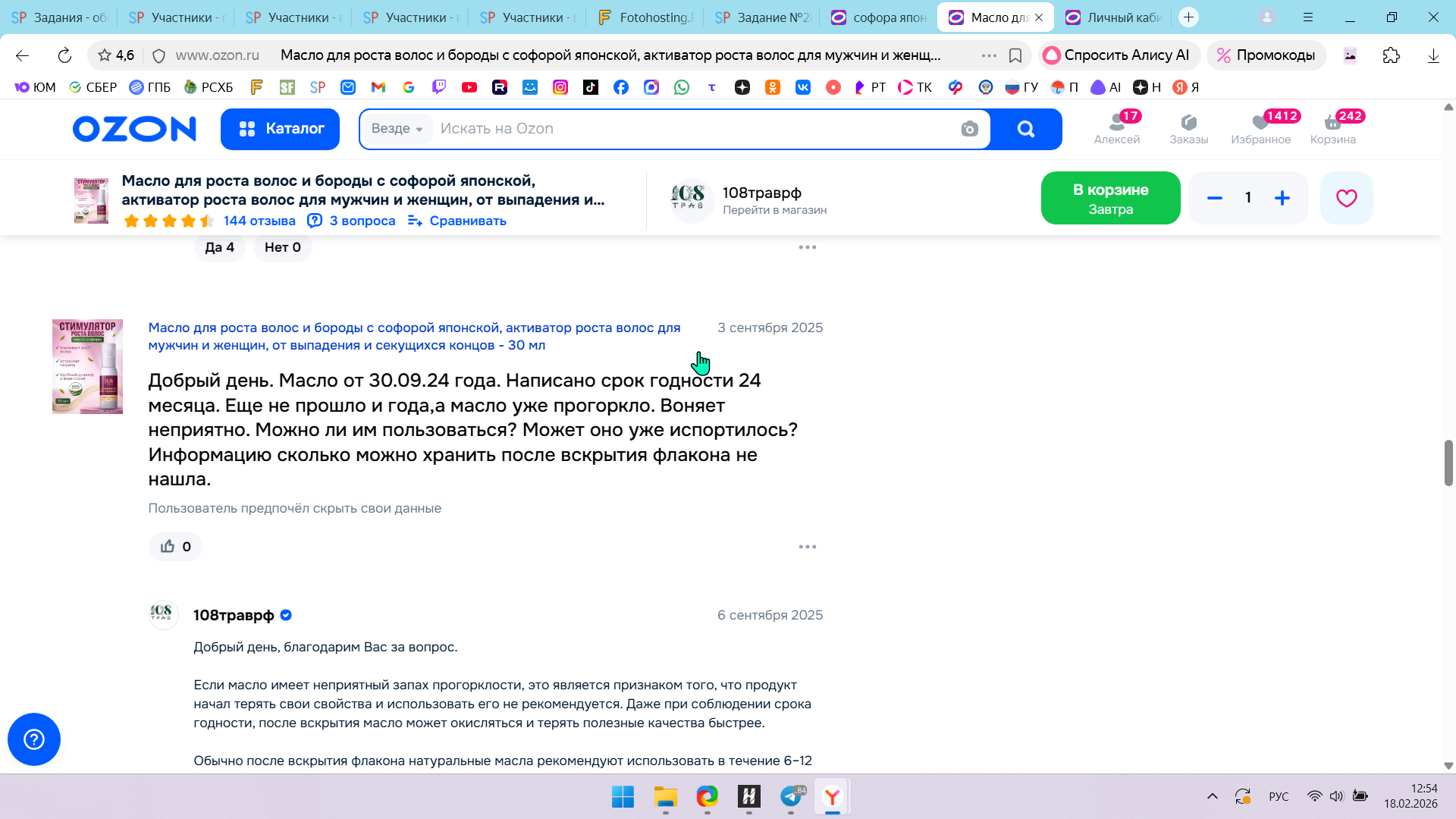Expand the Везде search scope dropdown
Image resolution: width=1456 pixels, height=819 pixels.
pos(397,129)
